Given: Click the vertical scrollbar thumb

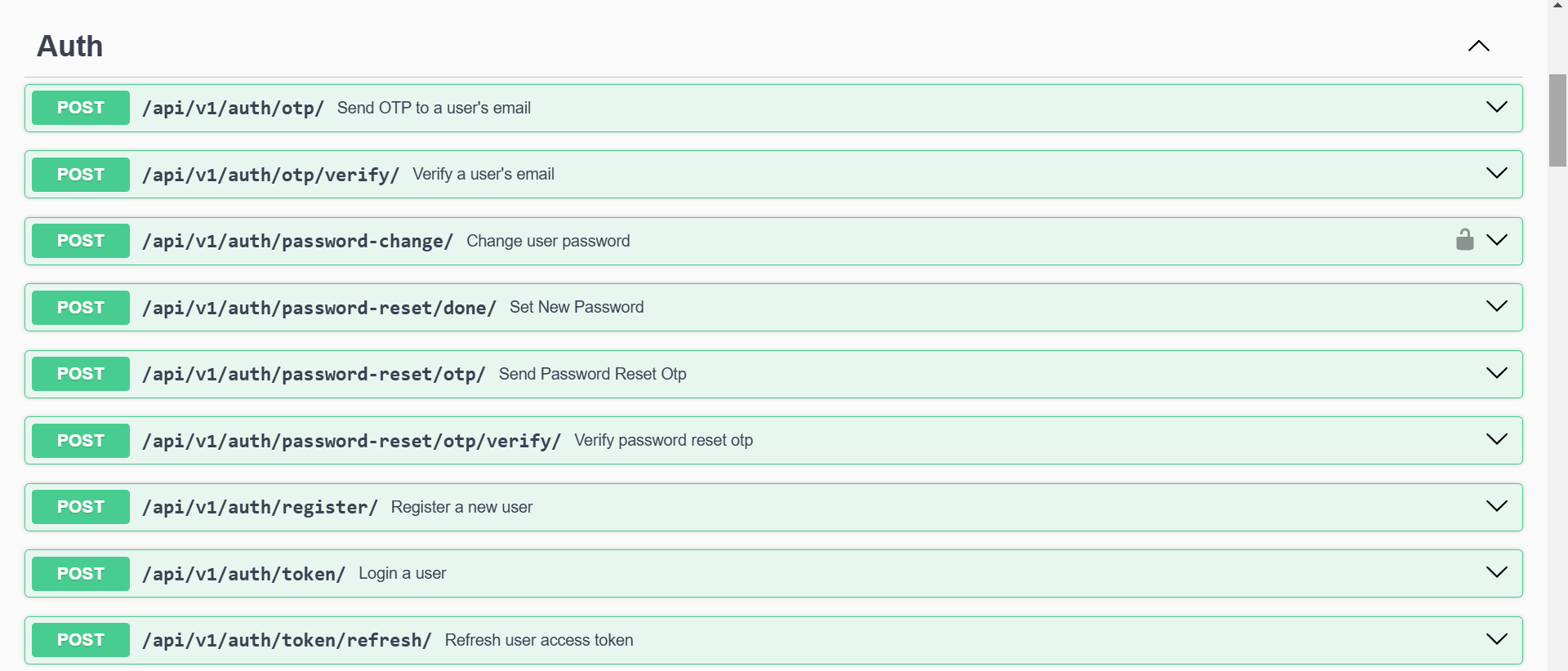Looking at the screenshot, I should click(x=1557, y=120).
